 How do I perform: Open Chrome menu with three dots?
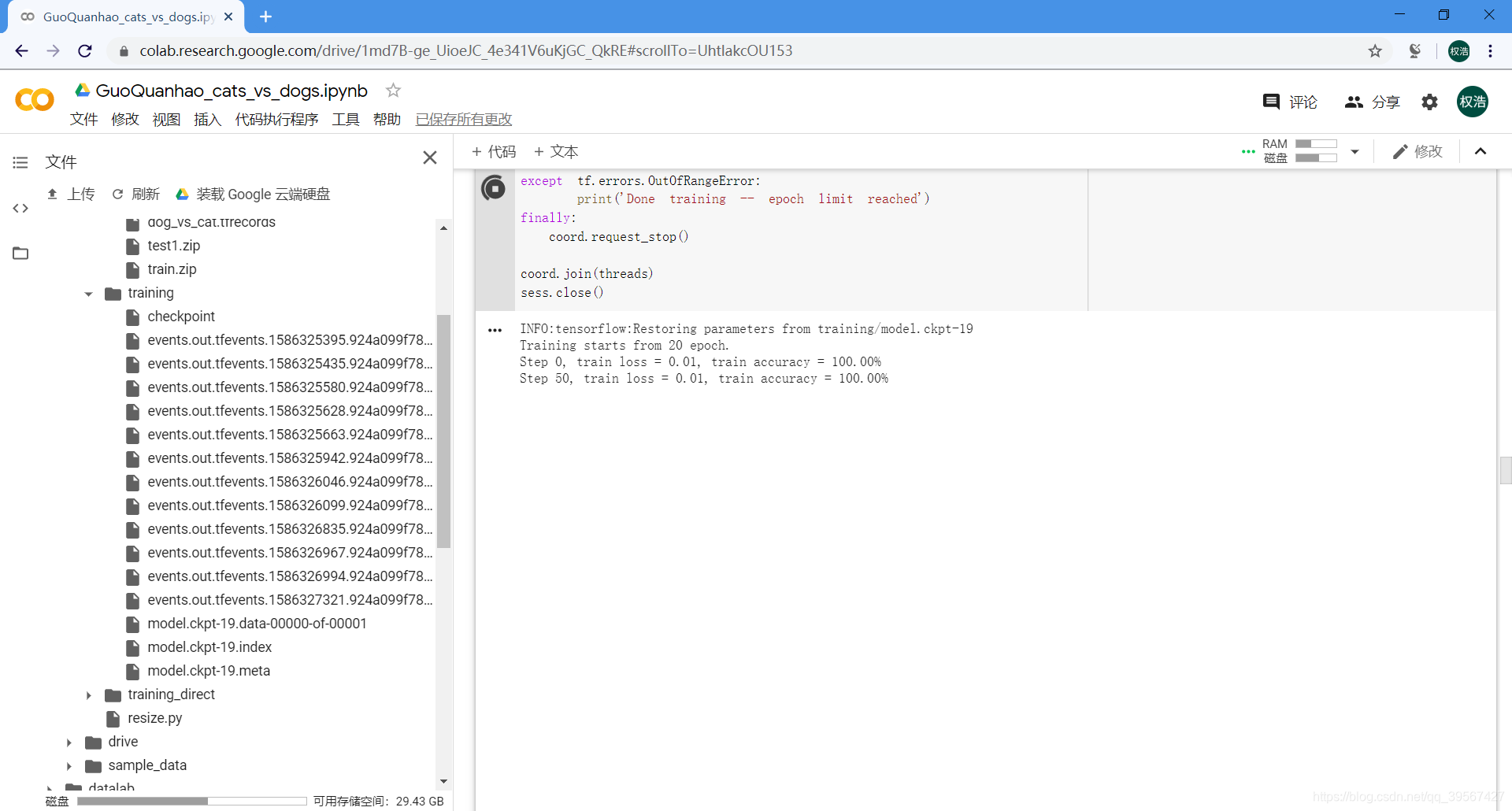click(x=1491, y=51)
